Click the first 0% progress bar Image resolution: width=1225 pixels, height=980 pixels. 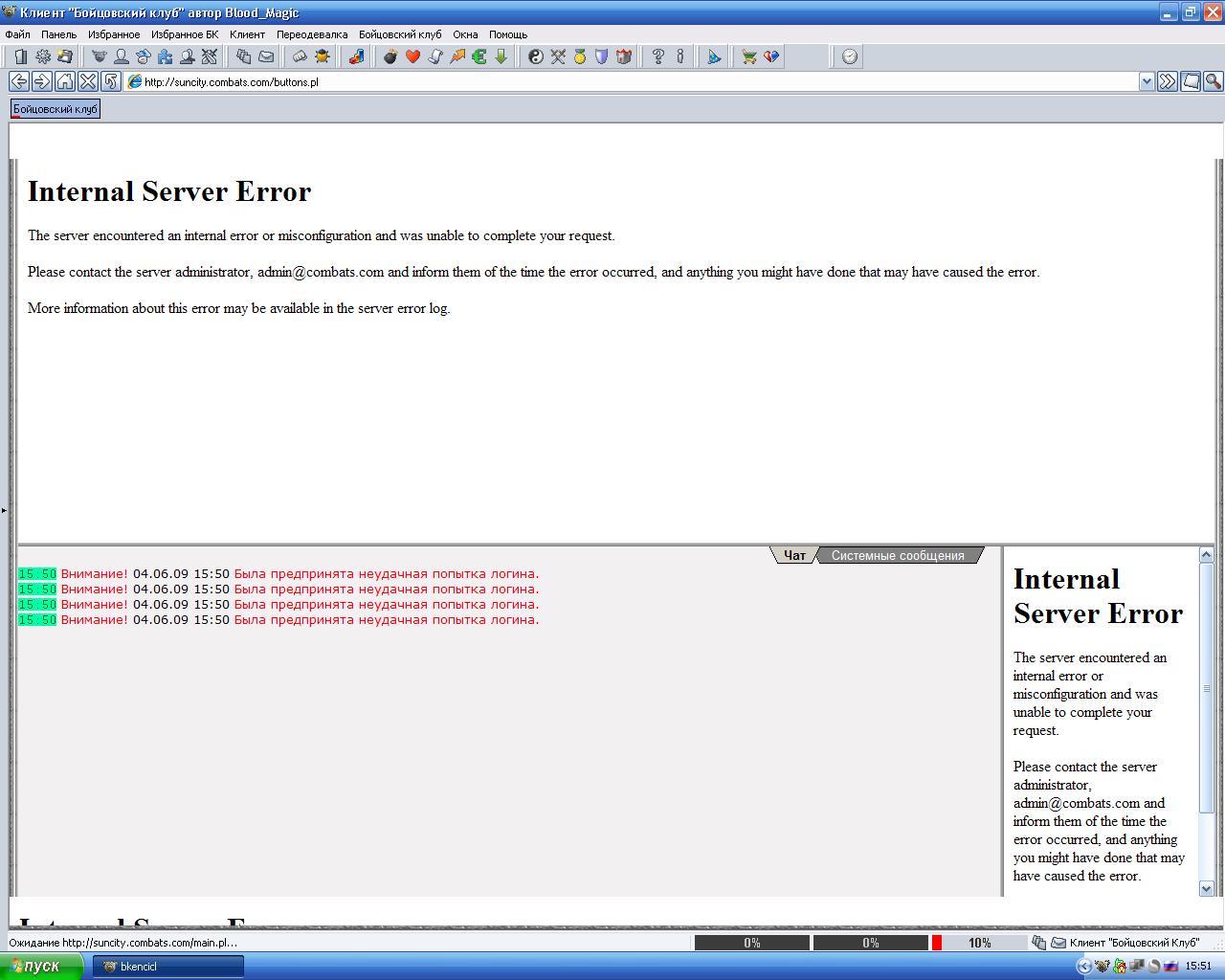(752, 943)
